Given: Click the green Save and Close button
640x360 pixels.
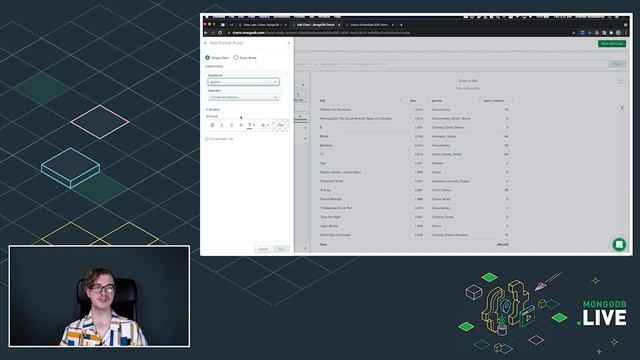Looking at the screenshot, I should click(x=611, y=44).
